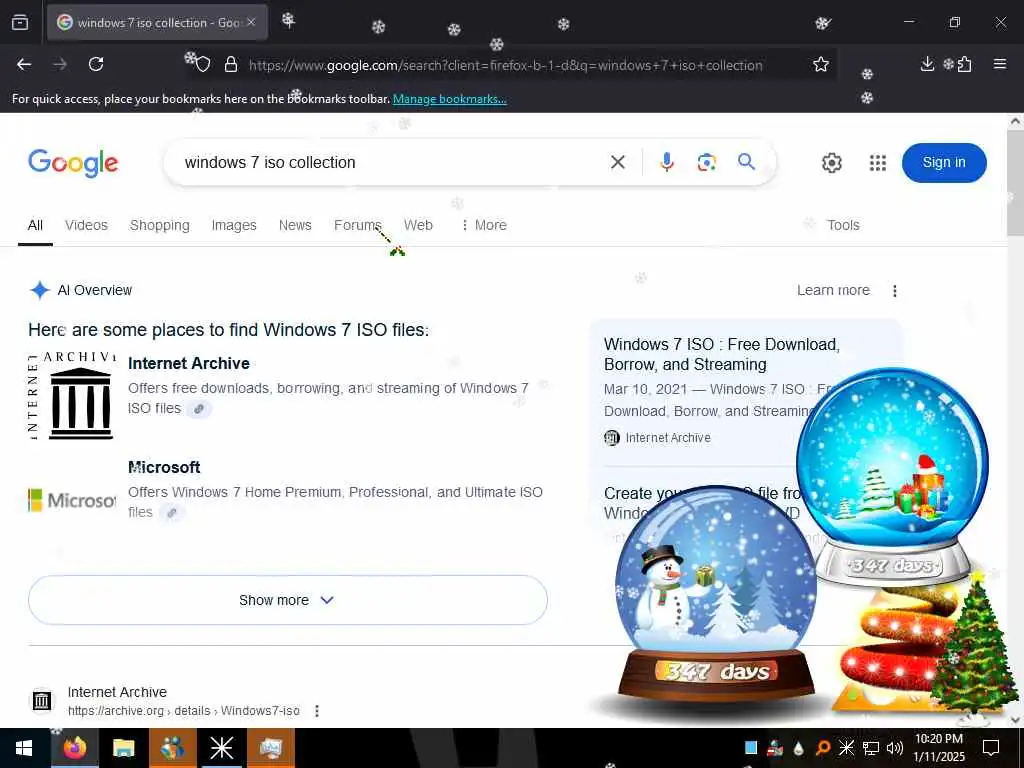Clear the search query with X
1024x768 pixels.
(618, 162)
